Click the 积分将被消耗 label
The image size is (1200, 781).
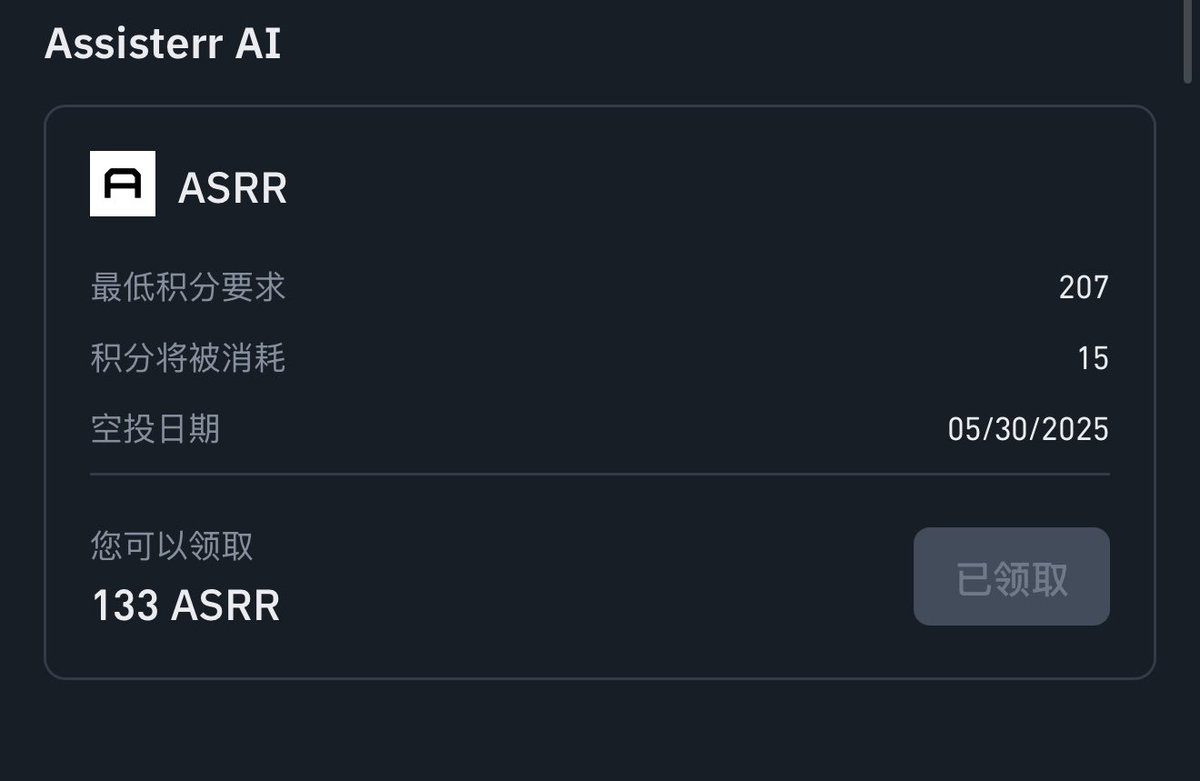click(188, 358)
